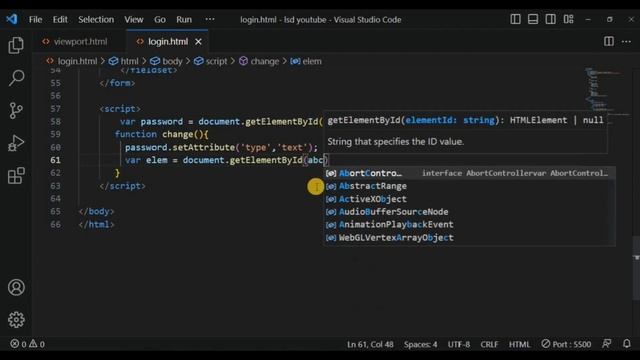Click closing html tag on line 66
Screen dimensions: 640x360
tap(96, 224)
